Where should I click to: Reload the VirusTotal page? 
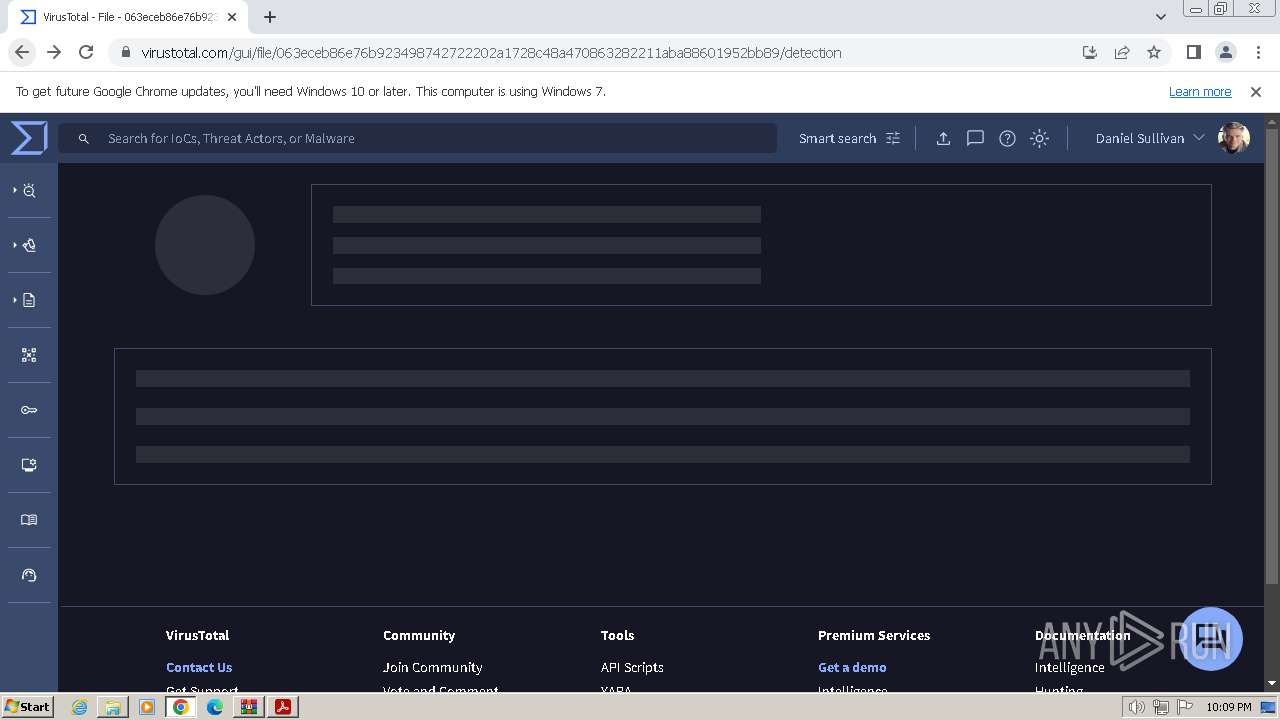pos(86,52)
